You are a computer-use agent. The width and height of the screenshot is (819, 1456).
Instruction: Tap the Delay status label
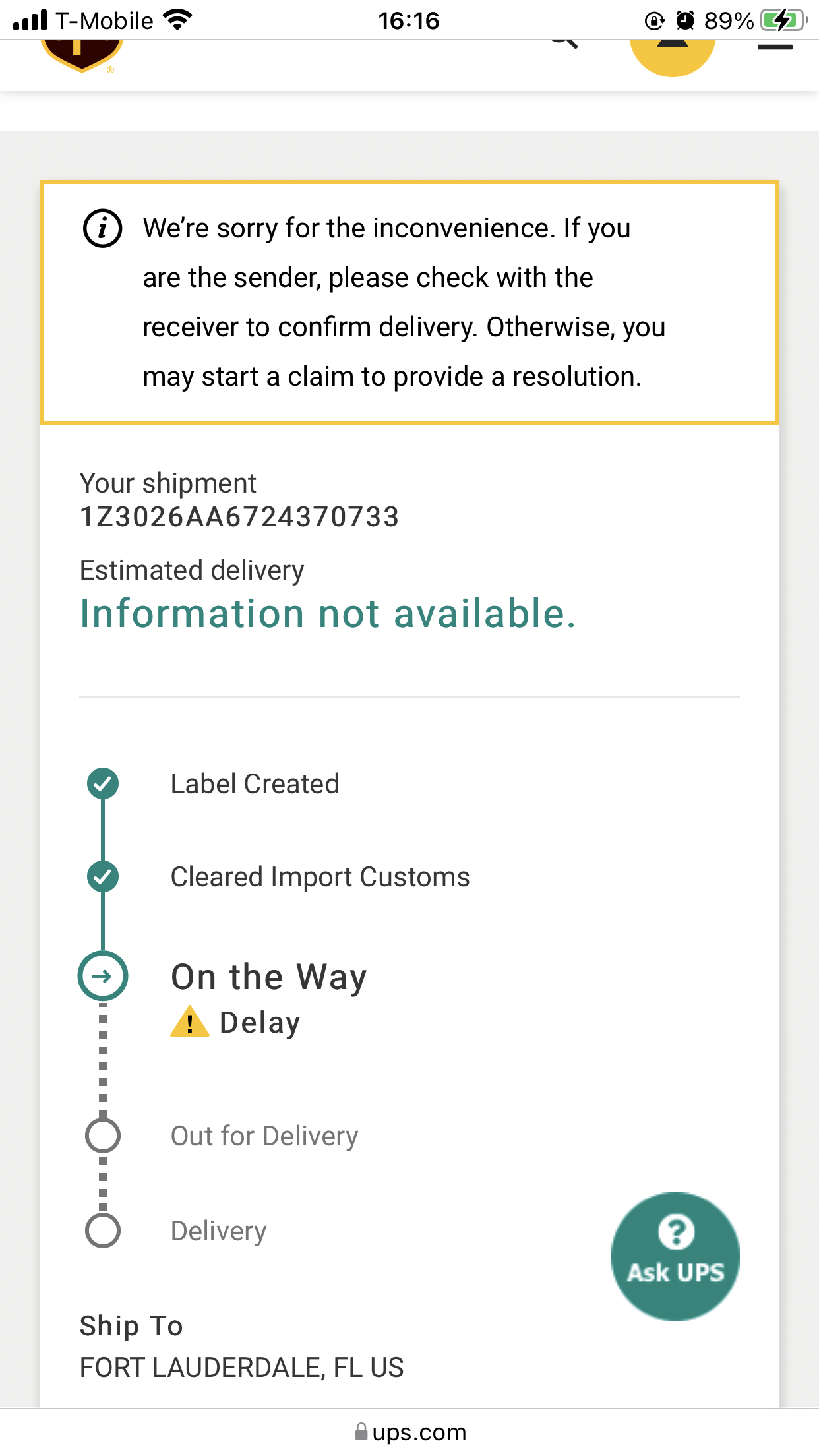click(x=260, y=1023)
